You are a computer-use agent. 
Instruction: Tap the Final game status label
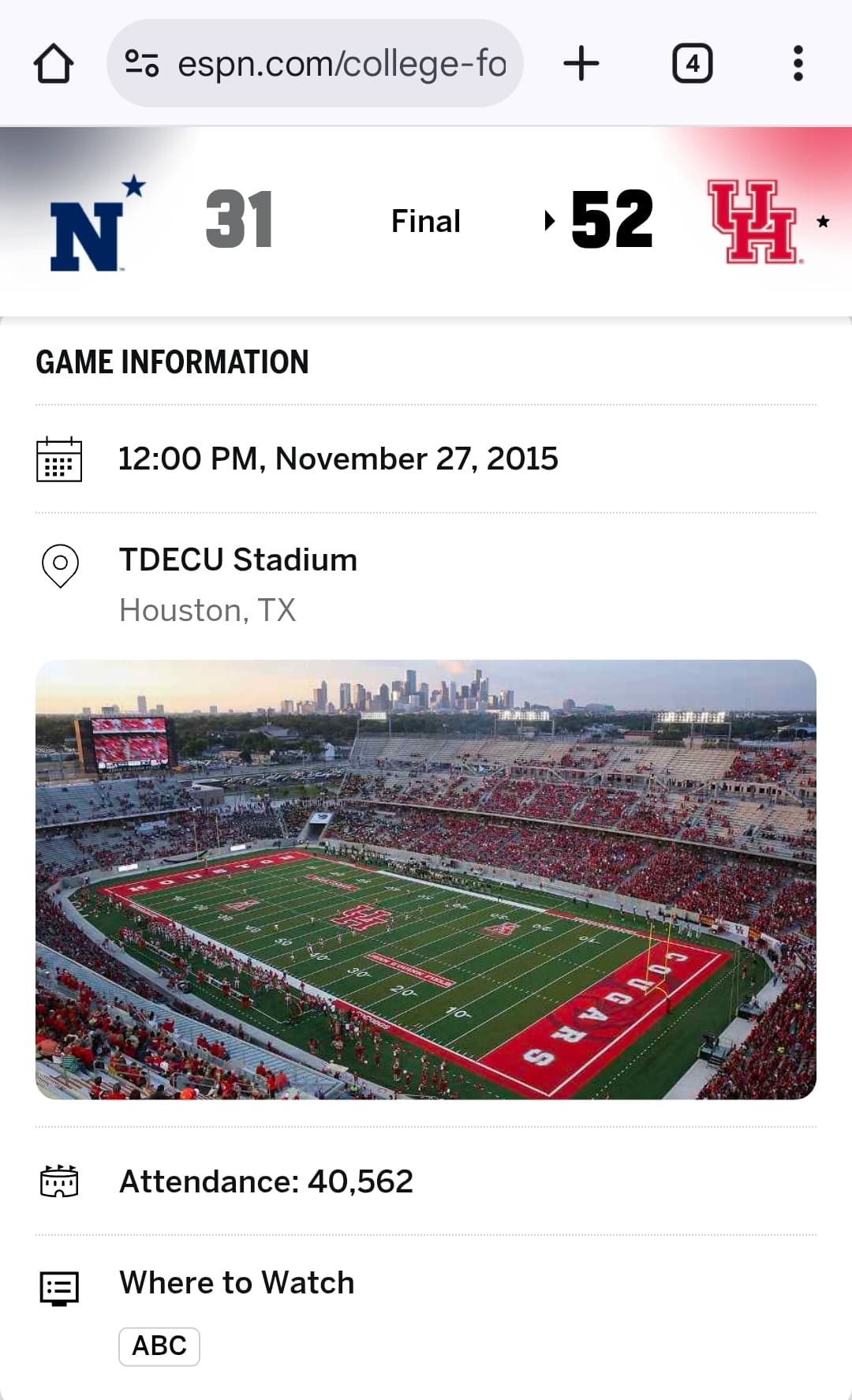click(426, 222)
